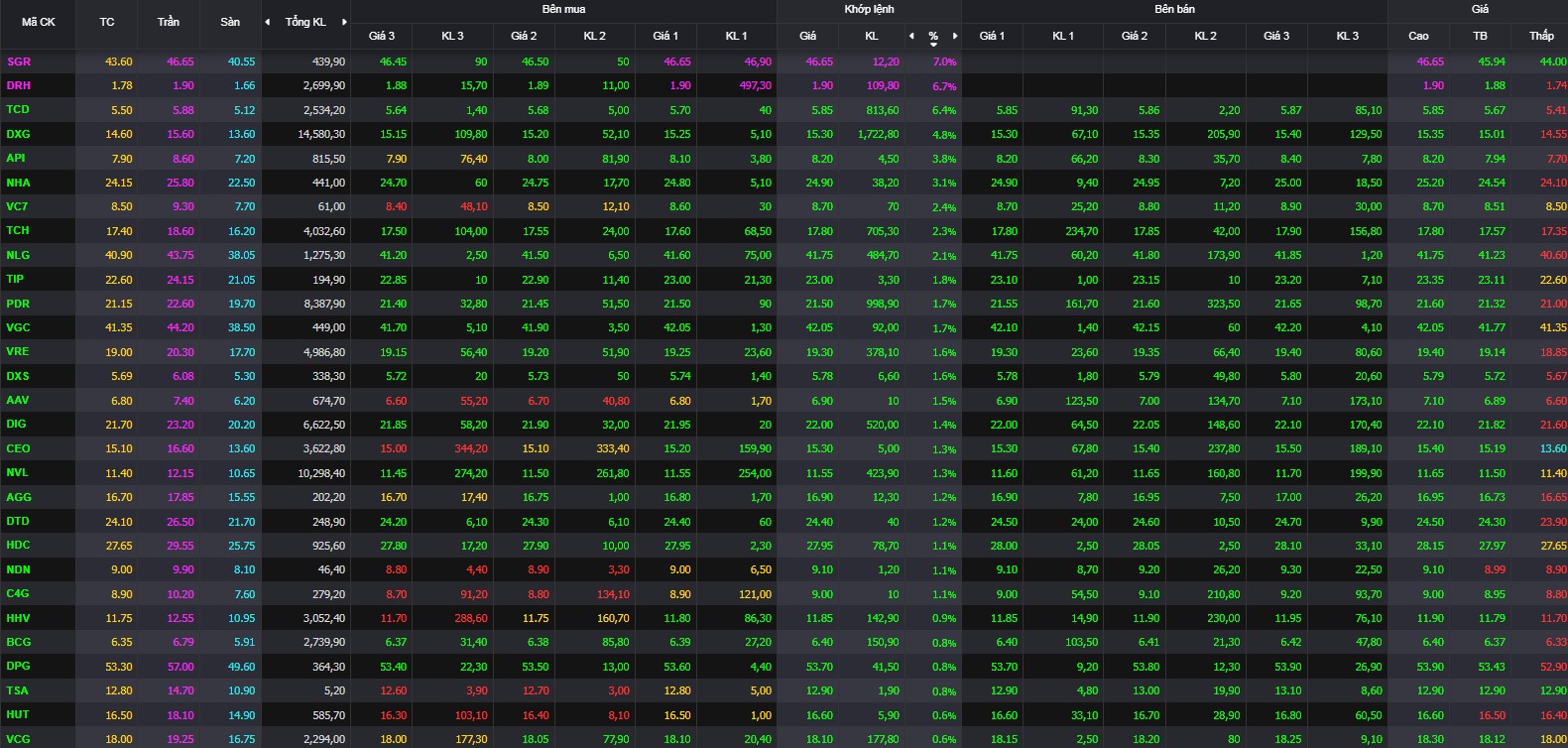Click the Bên bán group header
The width and height of the screenshot is (1568, 748).
pyautogui.click(x=1174, y=9)
